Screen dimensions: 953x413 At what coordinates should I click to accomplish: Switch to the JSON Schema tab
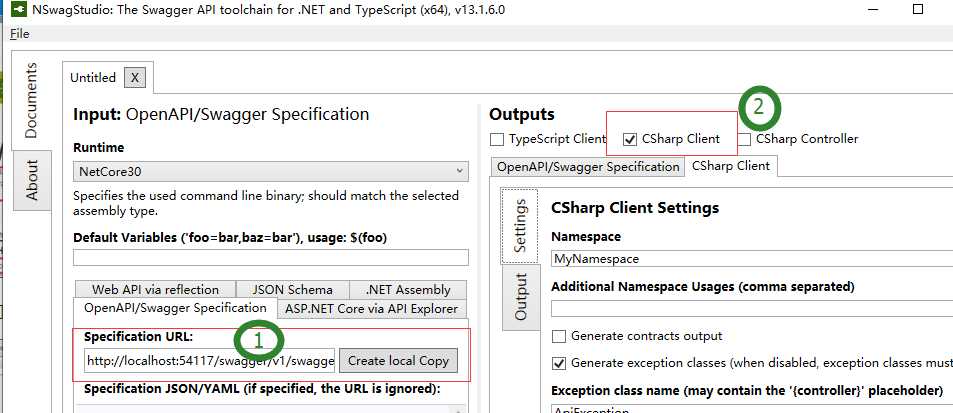click(292, 290)
